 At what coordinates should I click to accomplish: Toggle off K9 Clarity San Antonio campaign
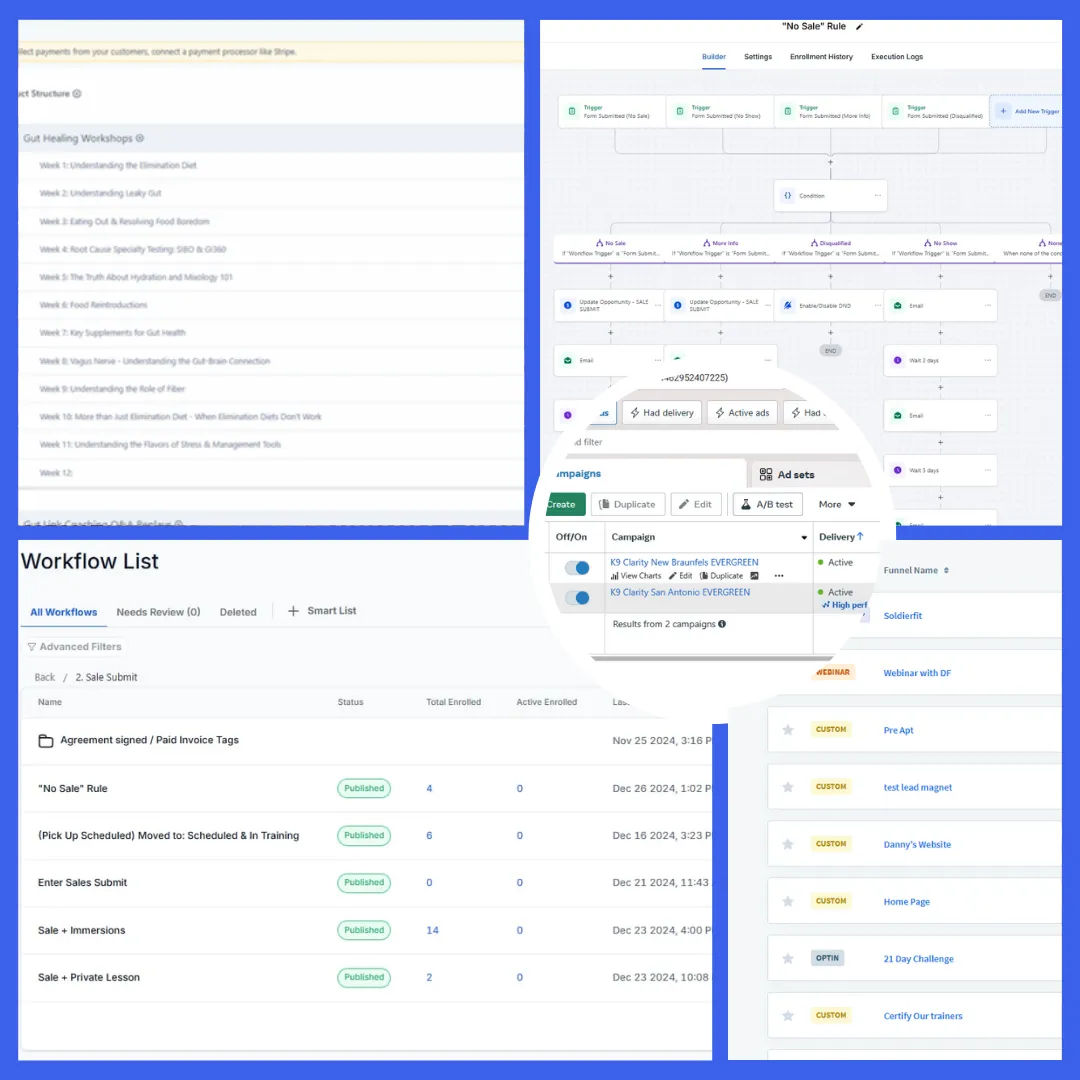pos(577,598)
